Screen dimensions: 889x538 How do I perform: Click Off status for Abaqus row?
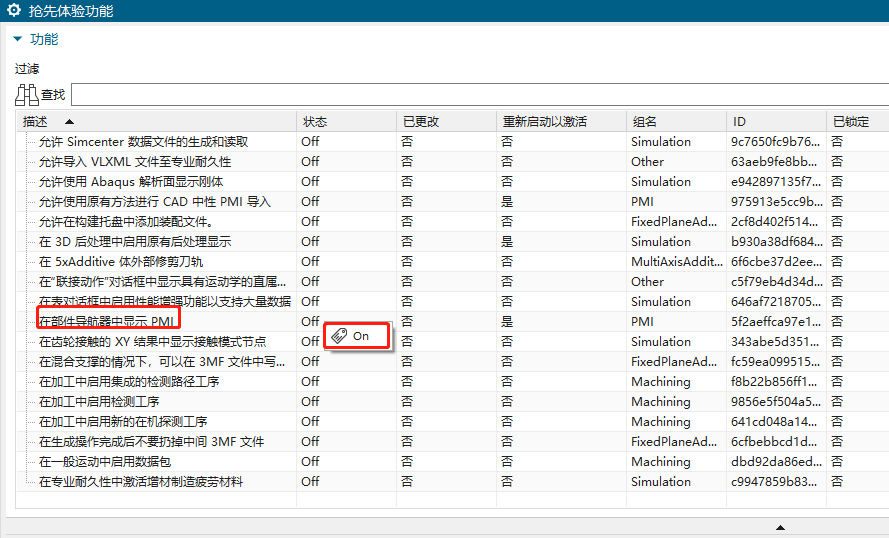coord(310,181)
